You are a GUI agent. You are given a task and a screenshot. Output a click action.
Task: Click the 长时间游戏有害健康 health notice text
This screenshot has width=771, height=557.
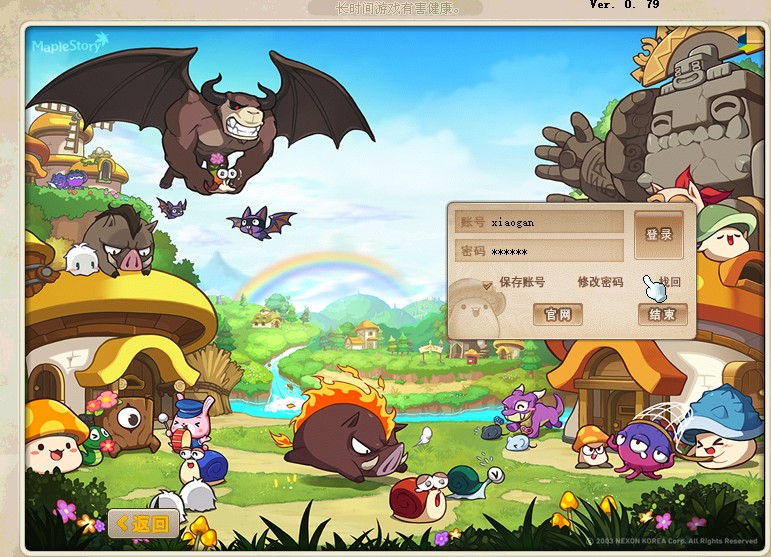click(397, 8)
